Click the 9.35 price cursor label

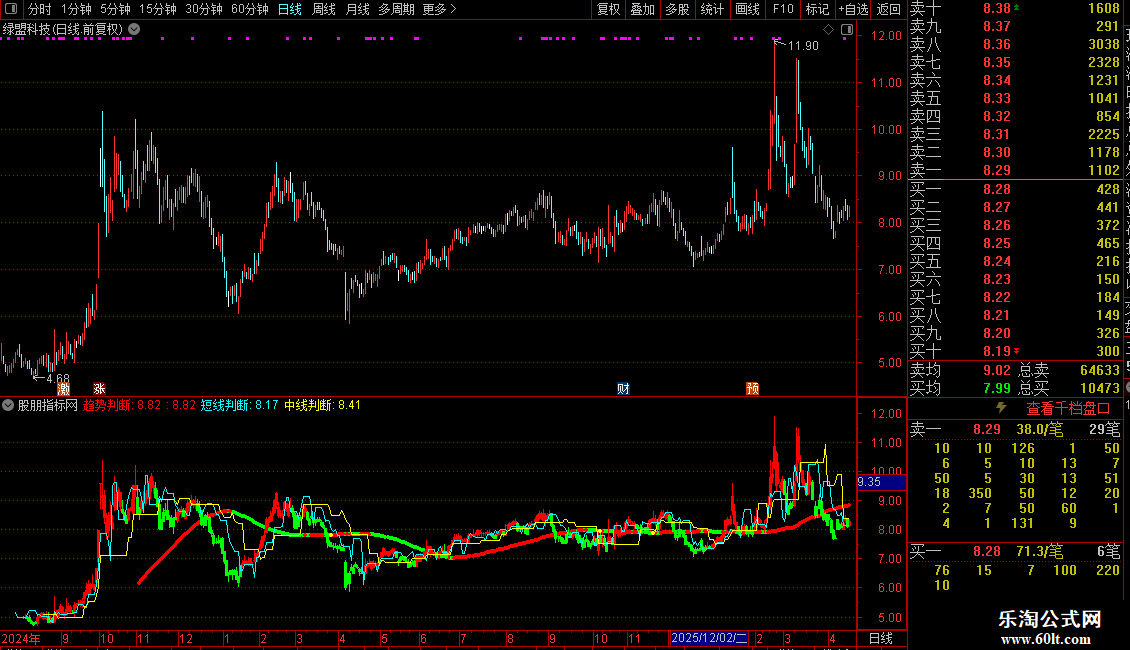(881, 482)
